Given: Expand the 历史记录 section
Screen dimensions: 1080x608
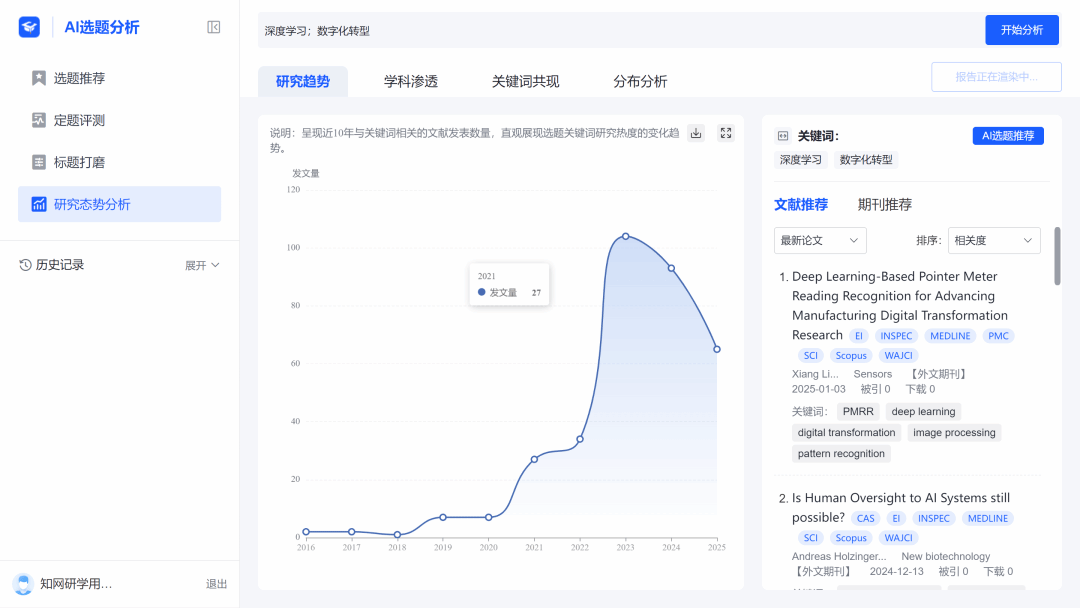Looking at the screenshot, I should 202,265.
